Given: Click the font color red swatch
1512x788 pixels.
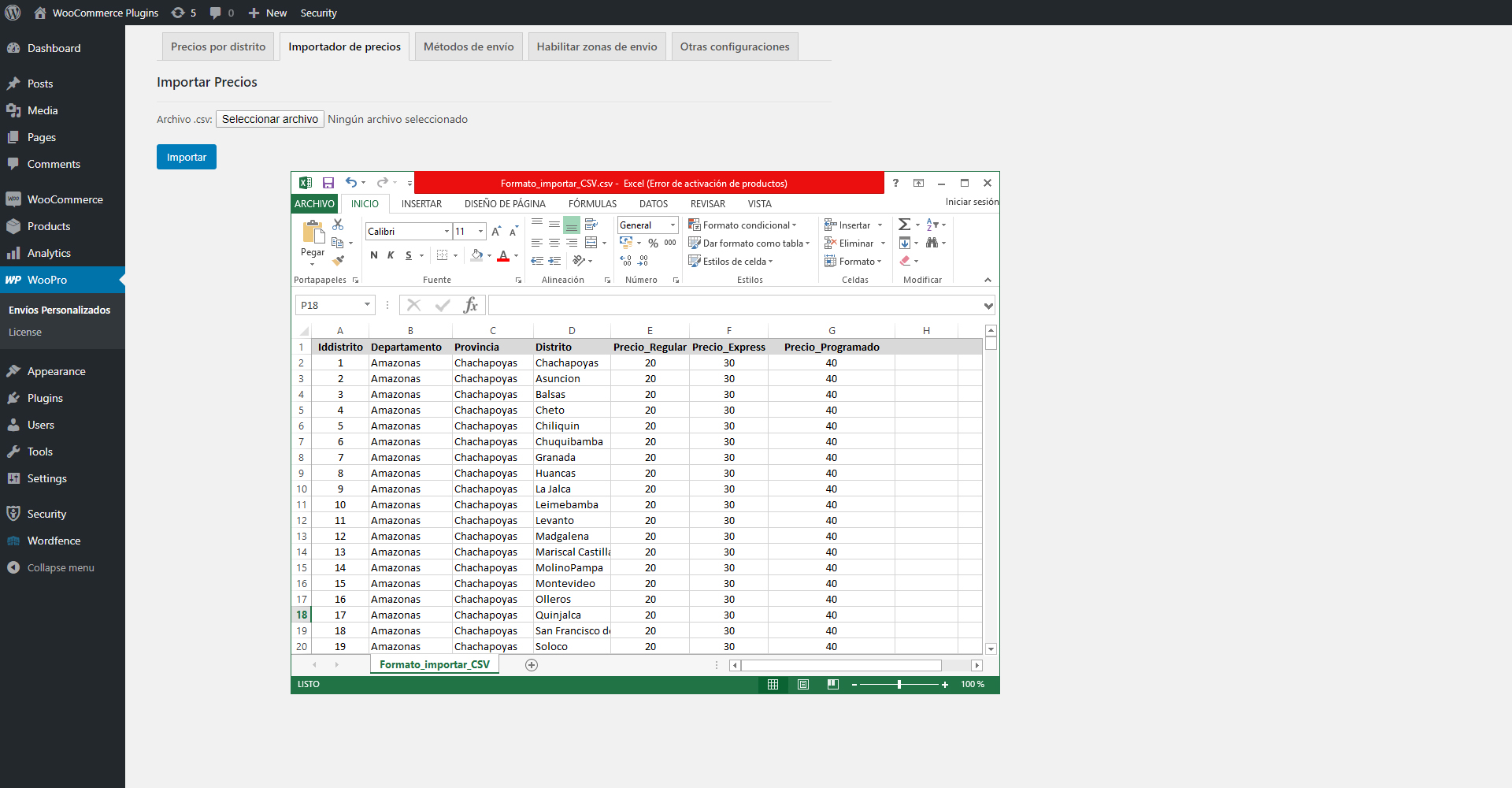Looking at the screenshot, I should pyautogui.click(x=503, y=255).
